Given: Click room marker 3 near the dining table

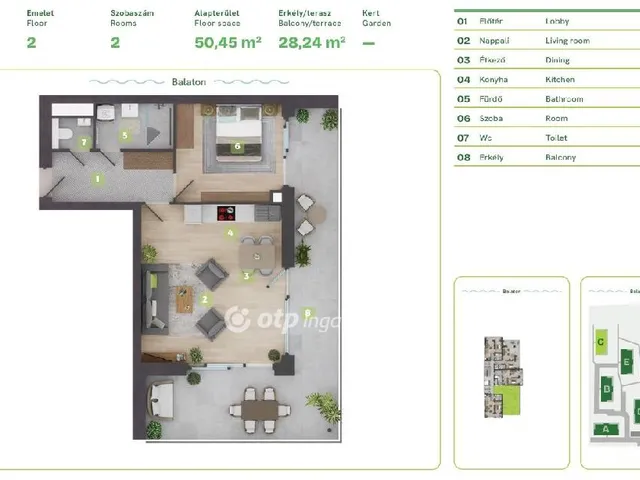Looking at the screenshot, I should [246, 275].
